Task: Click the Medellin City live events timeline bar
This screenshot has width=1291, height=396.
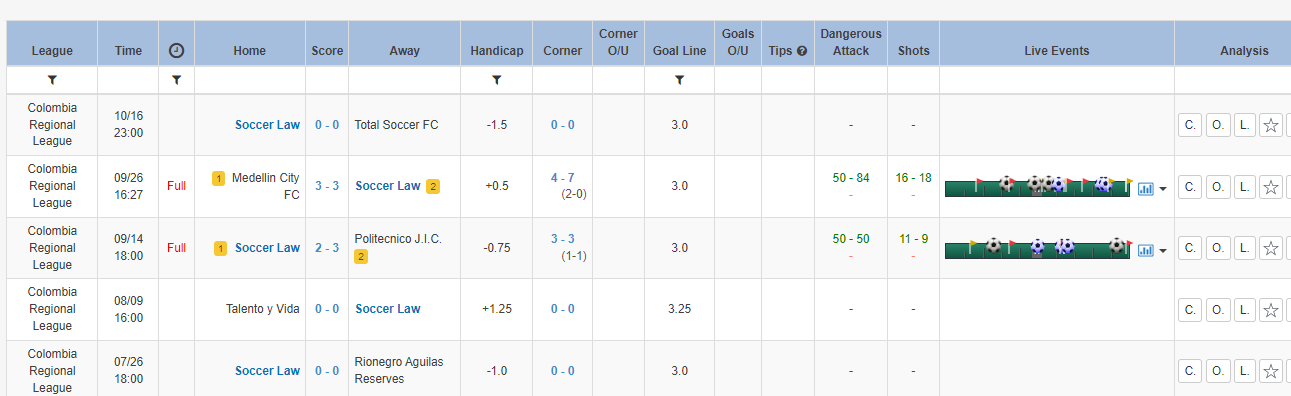Action: point(1039,186)
